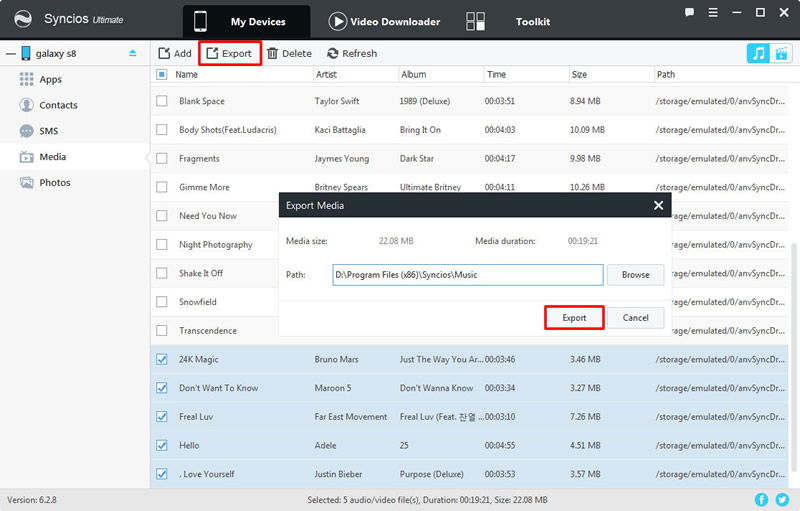
Task: Click the Refresh toolbar button
Action: pos(352,54)
